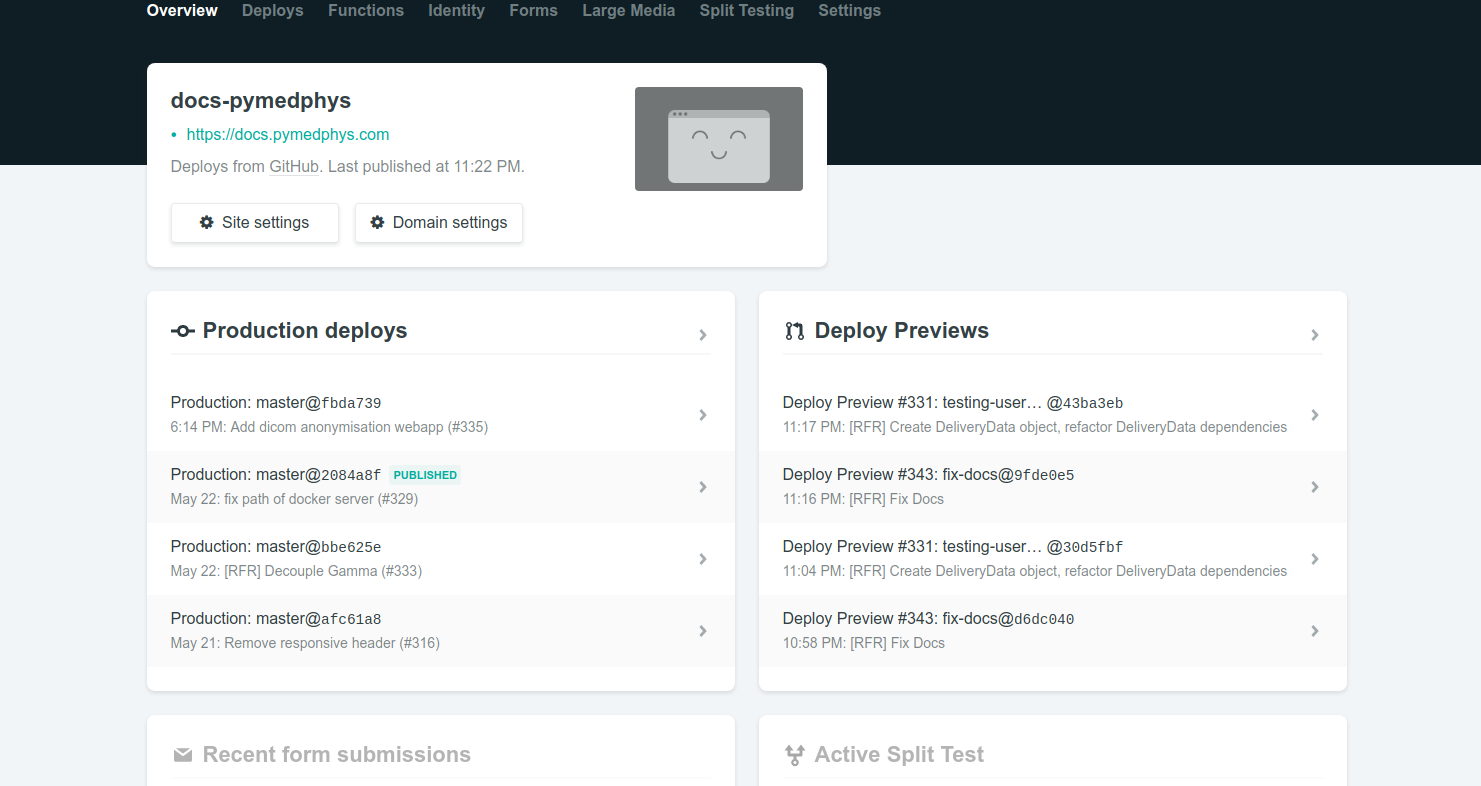
Task: Open the https://docs.pymedphys.com link
Action: (287, 134)
